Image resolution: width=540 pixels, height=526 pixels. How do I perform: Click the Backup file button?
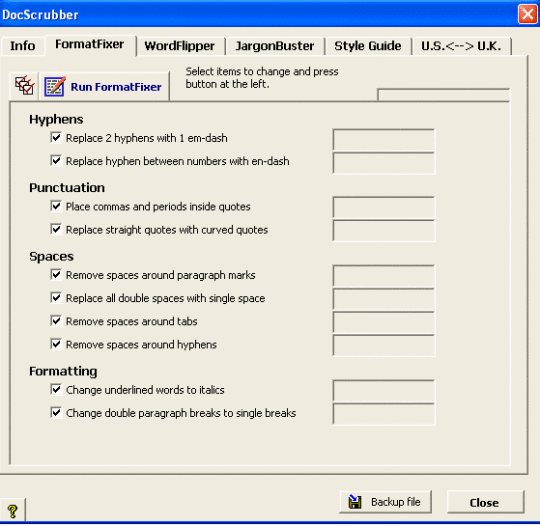(385, 502)
